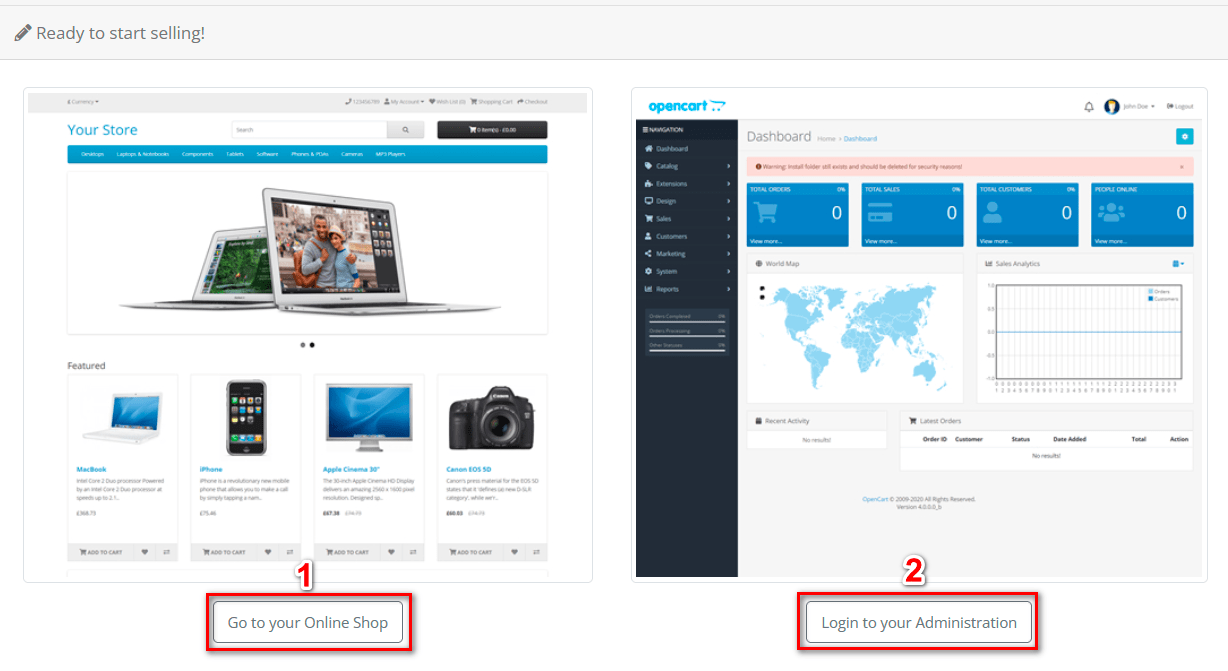
Task: Click the World Map globe icon
Action: coord(758,263)
